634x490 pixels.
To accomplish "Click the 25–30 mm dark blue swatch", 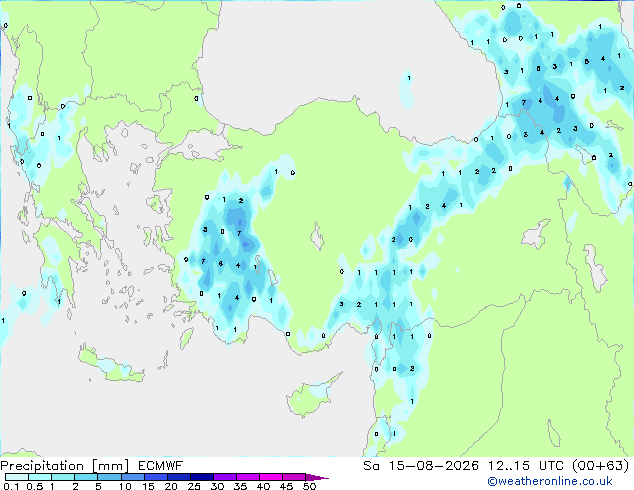I will (x=201, y=477).
